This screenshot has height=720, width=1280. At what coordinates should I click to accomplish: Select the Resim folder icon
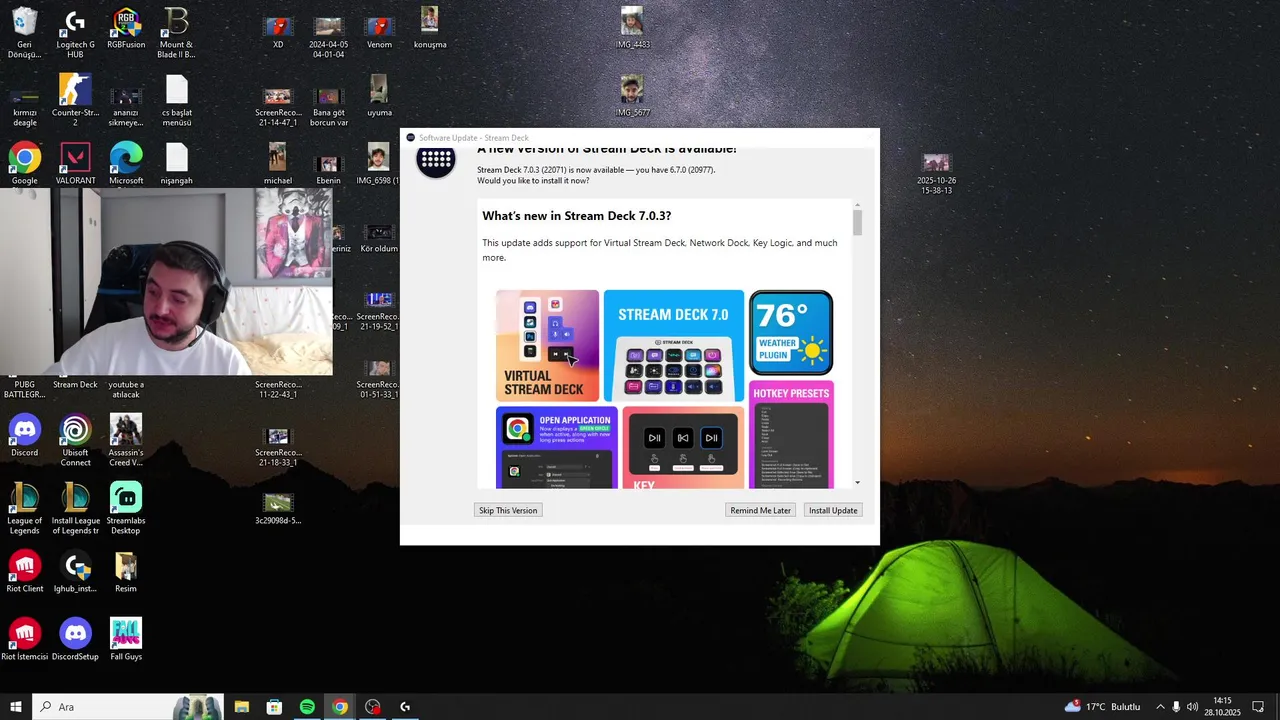[x=126, y=572]
